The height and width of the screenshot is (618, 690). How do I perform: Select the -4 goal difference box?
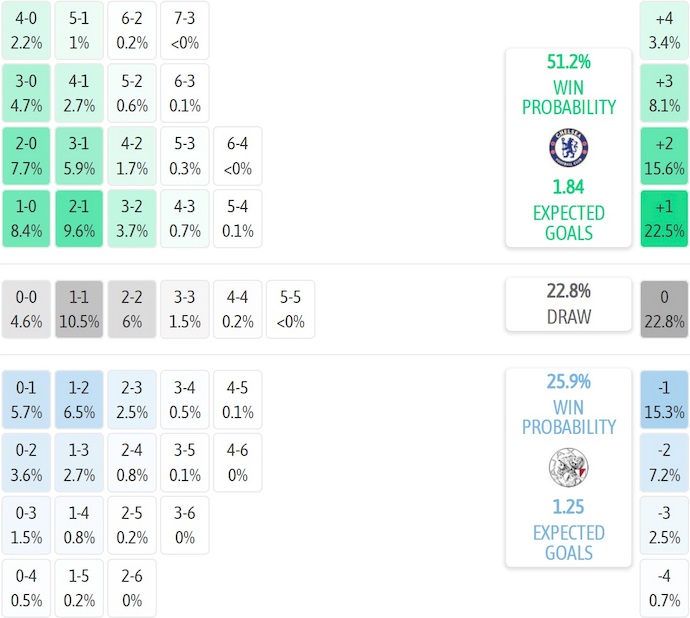(664, 588)
